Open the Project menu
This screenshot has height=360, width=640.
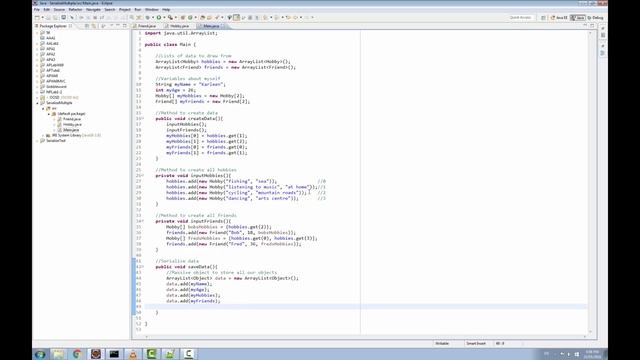(x=124, y=9)
